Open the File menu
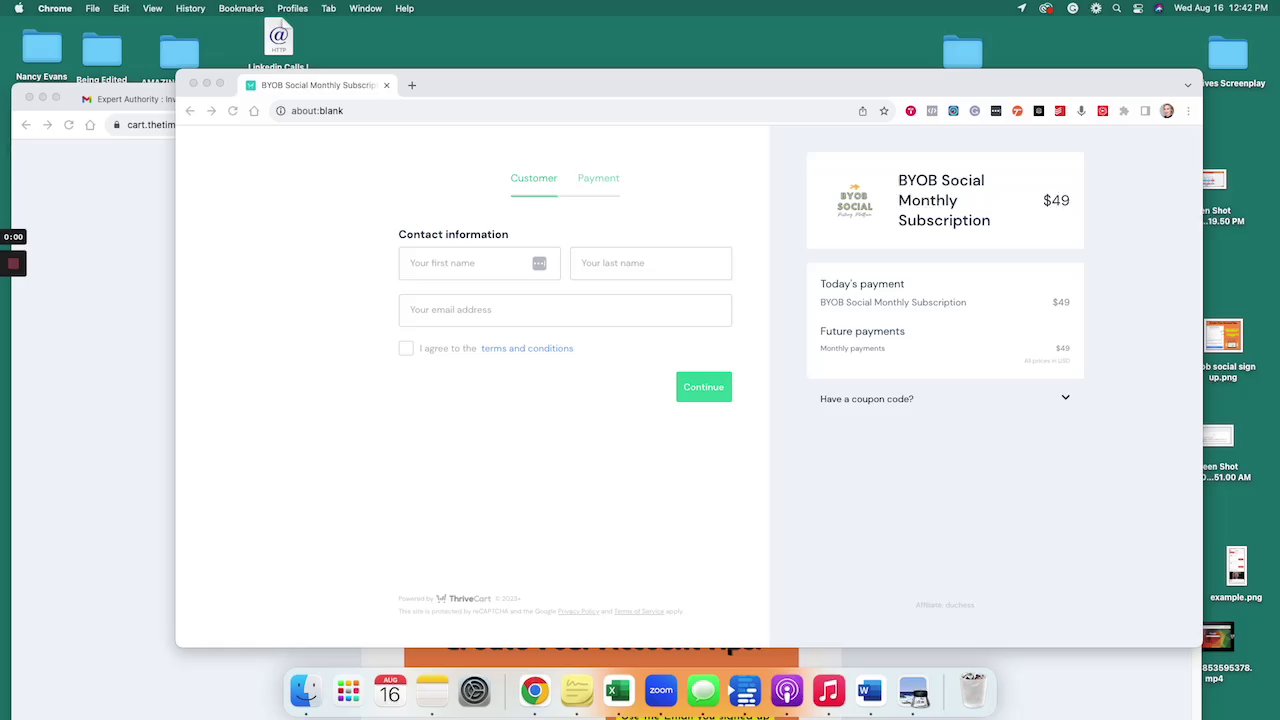 [92, 8]
